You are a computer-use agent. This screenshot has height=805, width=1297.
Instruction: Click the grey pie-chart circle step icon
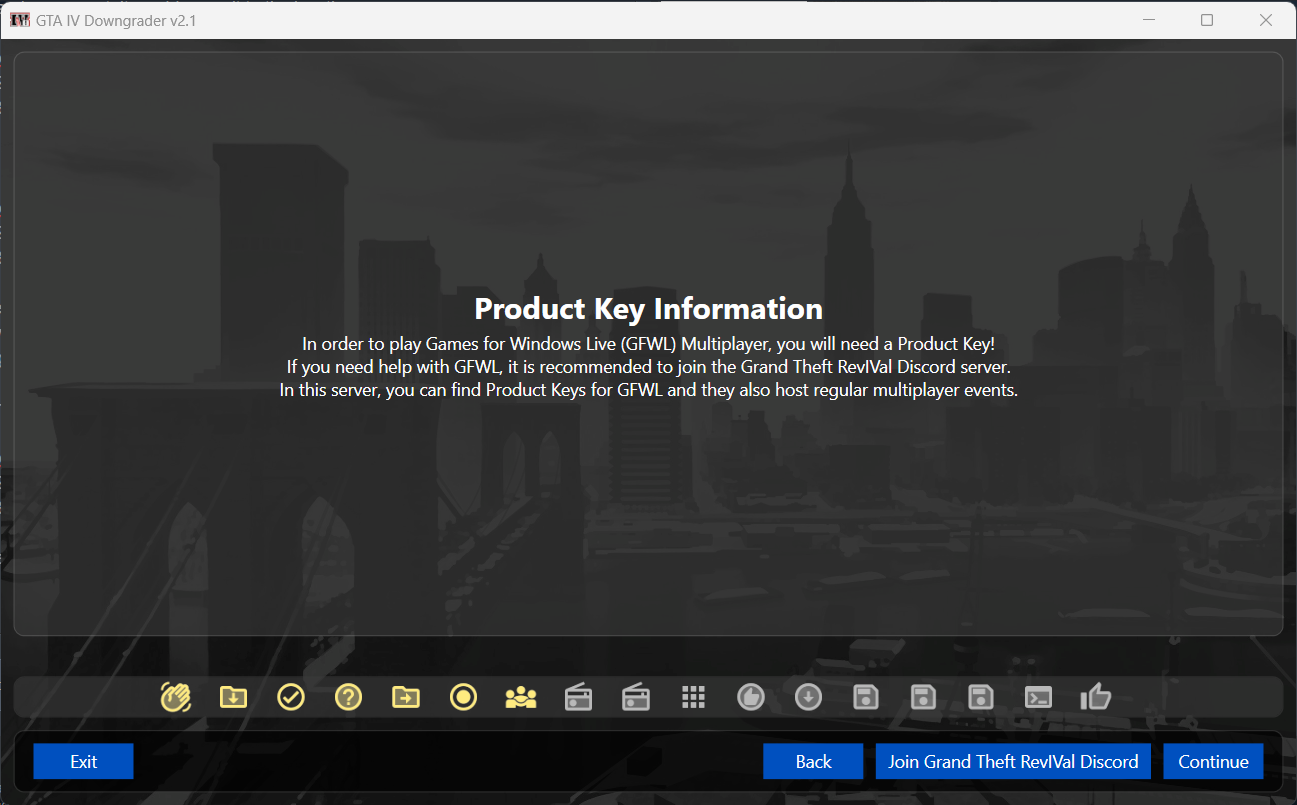(751, 697)
